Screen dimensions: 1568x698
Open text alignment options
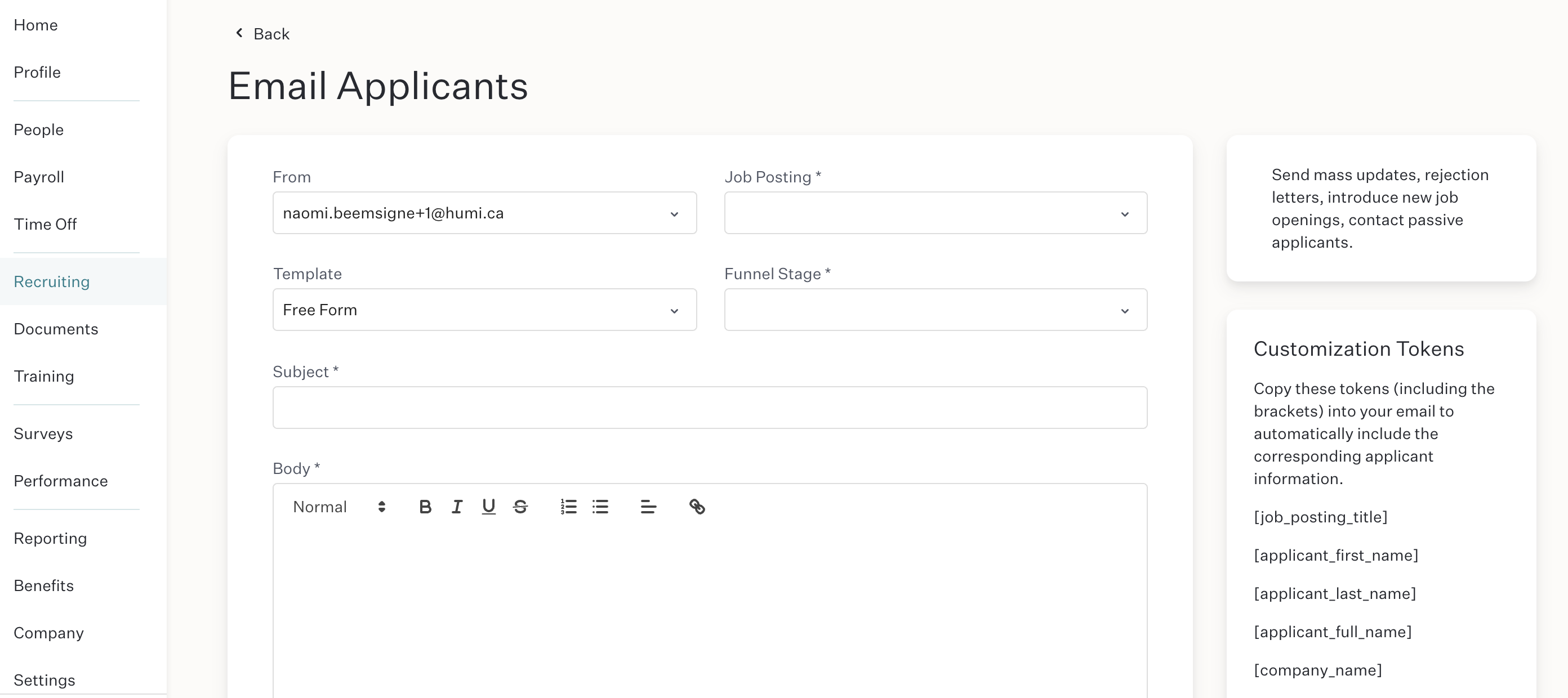click(648, 506)
